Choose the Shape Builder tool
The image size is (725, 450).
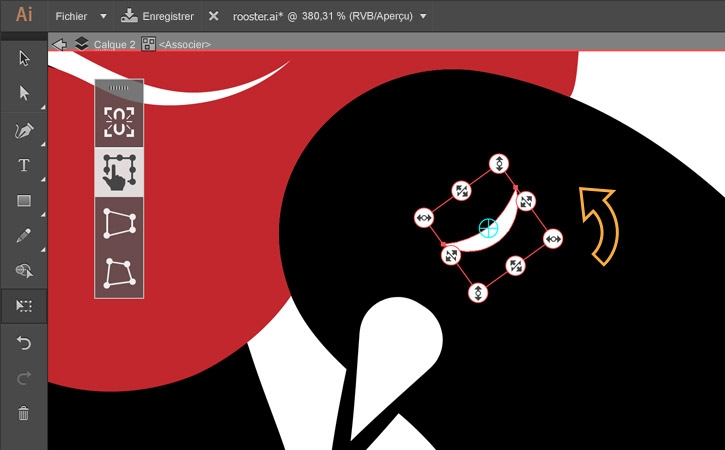[24, 270]
